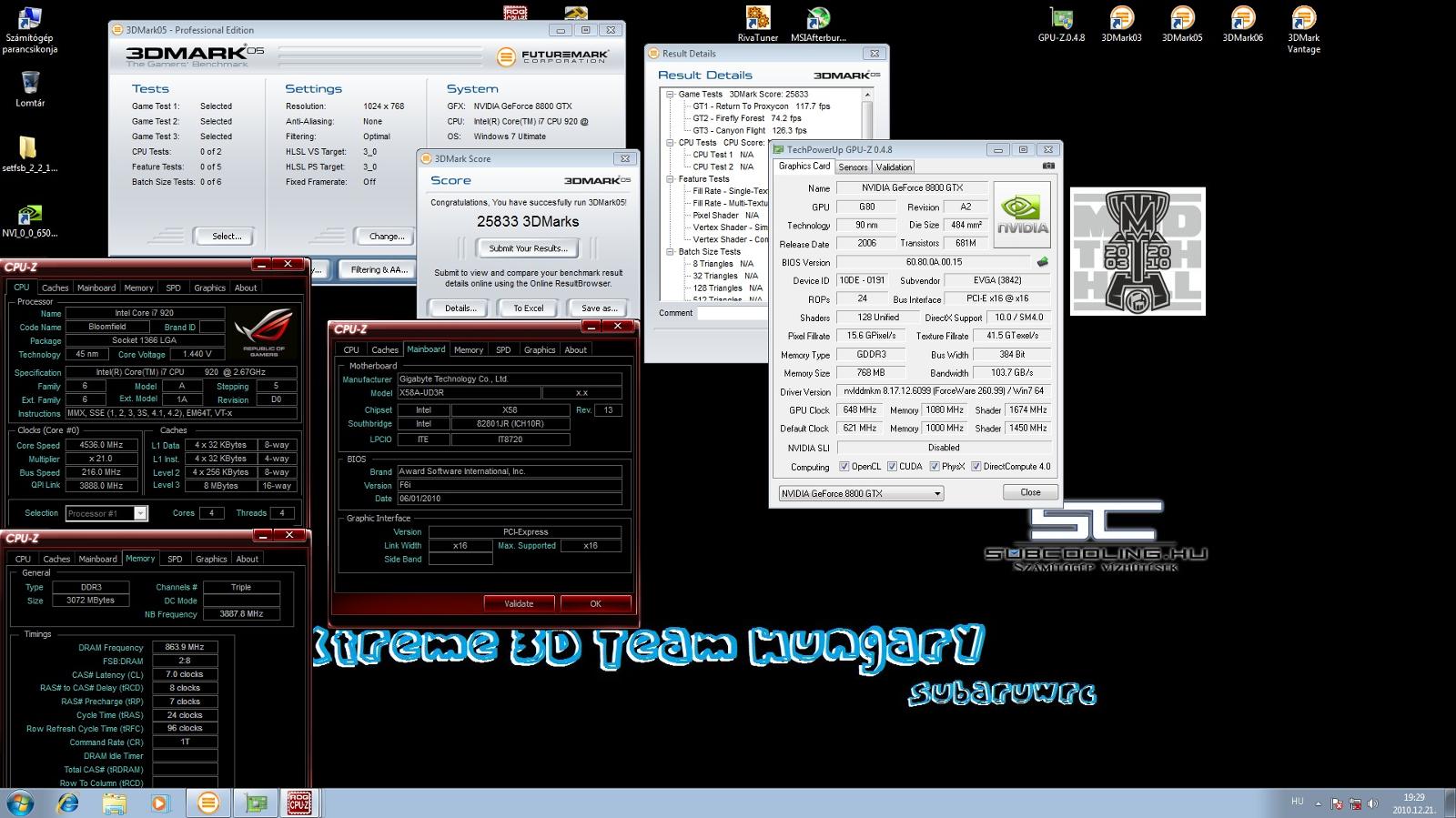This screenshot has width=1456, height=818.
Task: Launch the 3DMark06 desktop shortcut
Action: click(1242, 24)
